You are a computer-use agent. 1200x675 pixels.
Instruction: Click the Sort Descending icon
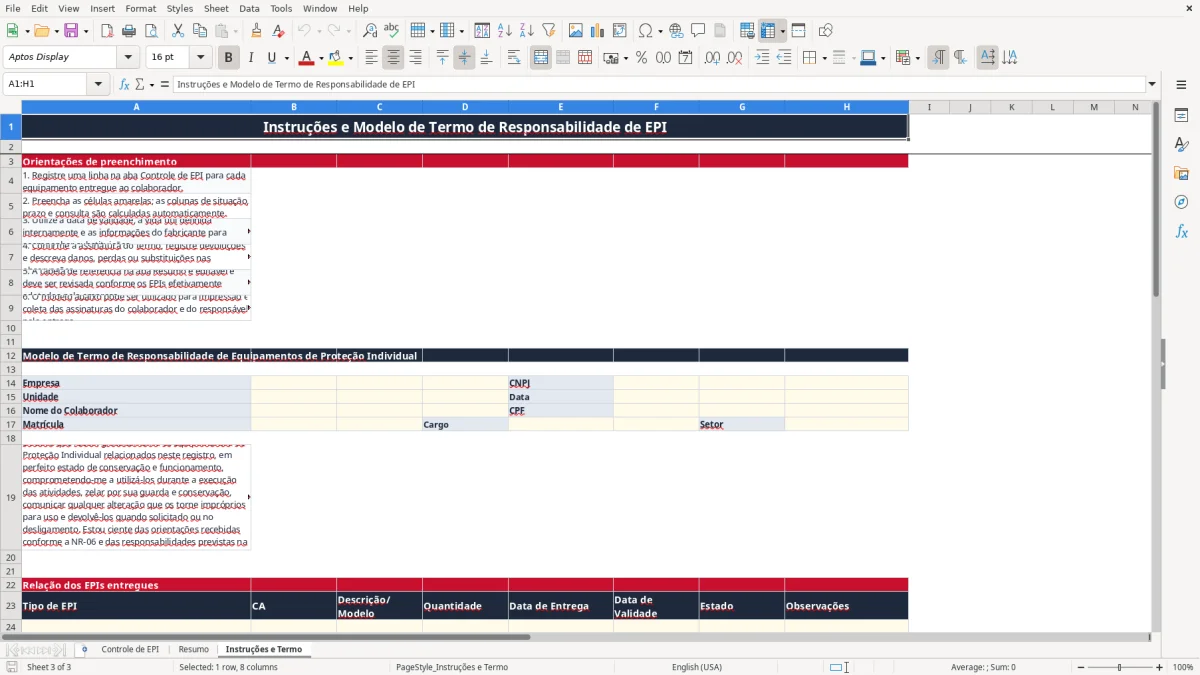pos(526,31)
